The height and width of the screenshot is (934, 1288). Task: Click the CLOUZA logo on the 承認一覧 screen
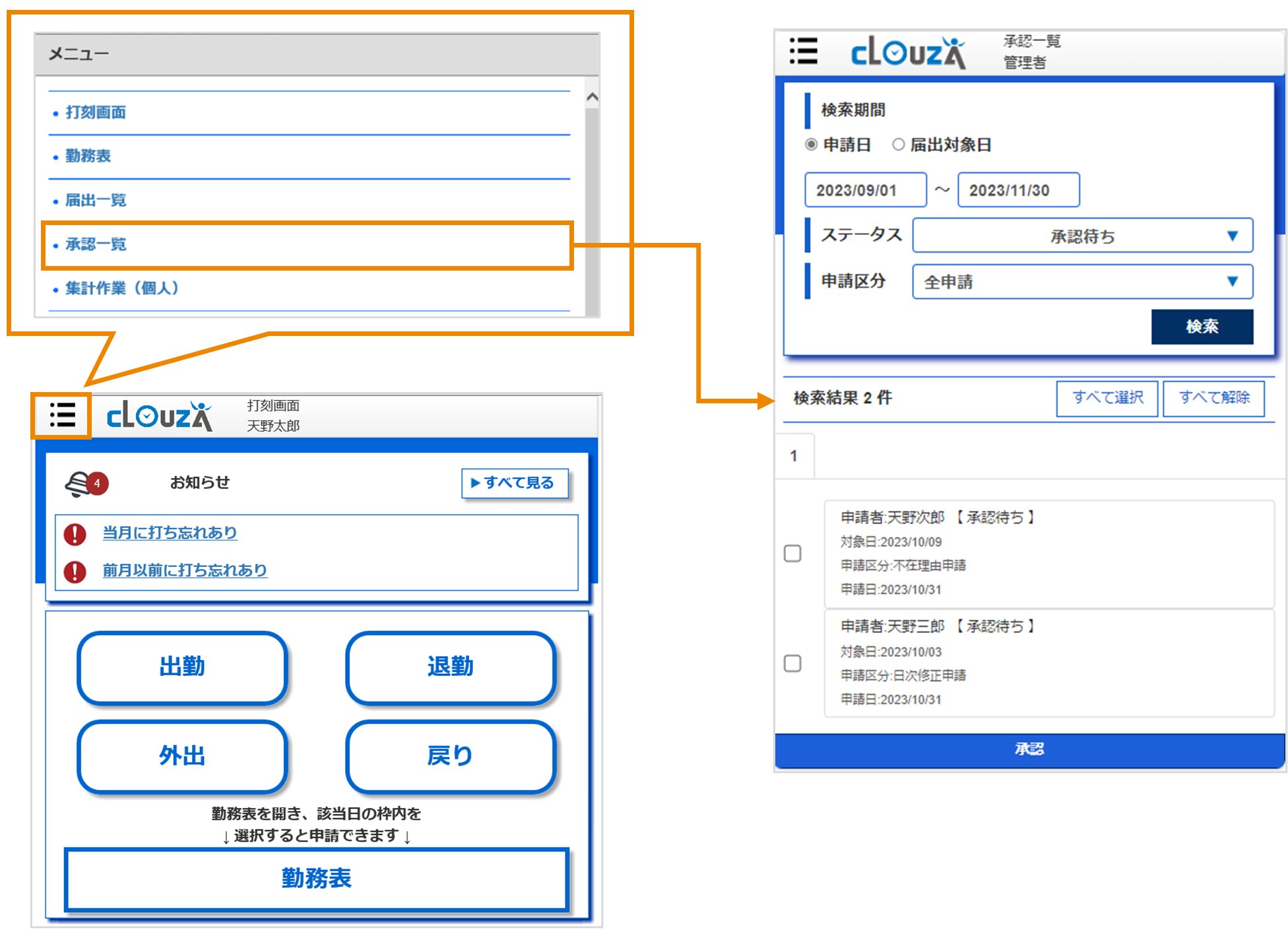coord(907,53)
